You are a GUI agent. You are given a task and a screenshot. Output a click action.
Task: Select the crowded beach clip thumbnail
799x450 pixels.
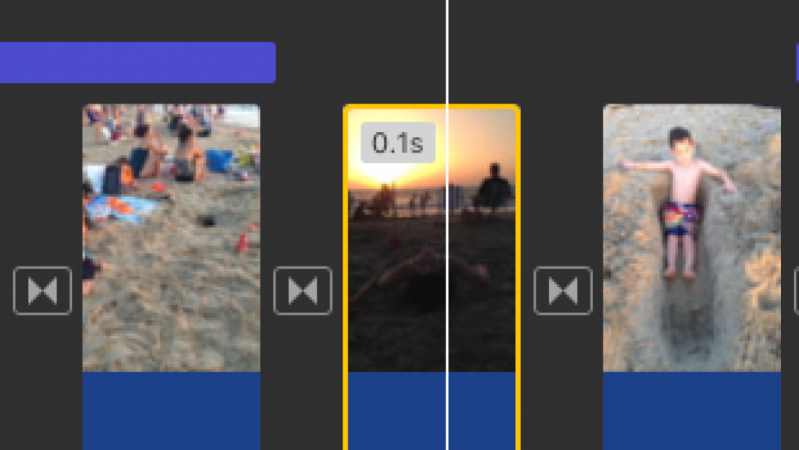coord(171,238)
